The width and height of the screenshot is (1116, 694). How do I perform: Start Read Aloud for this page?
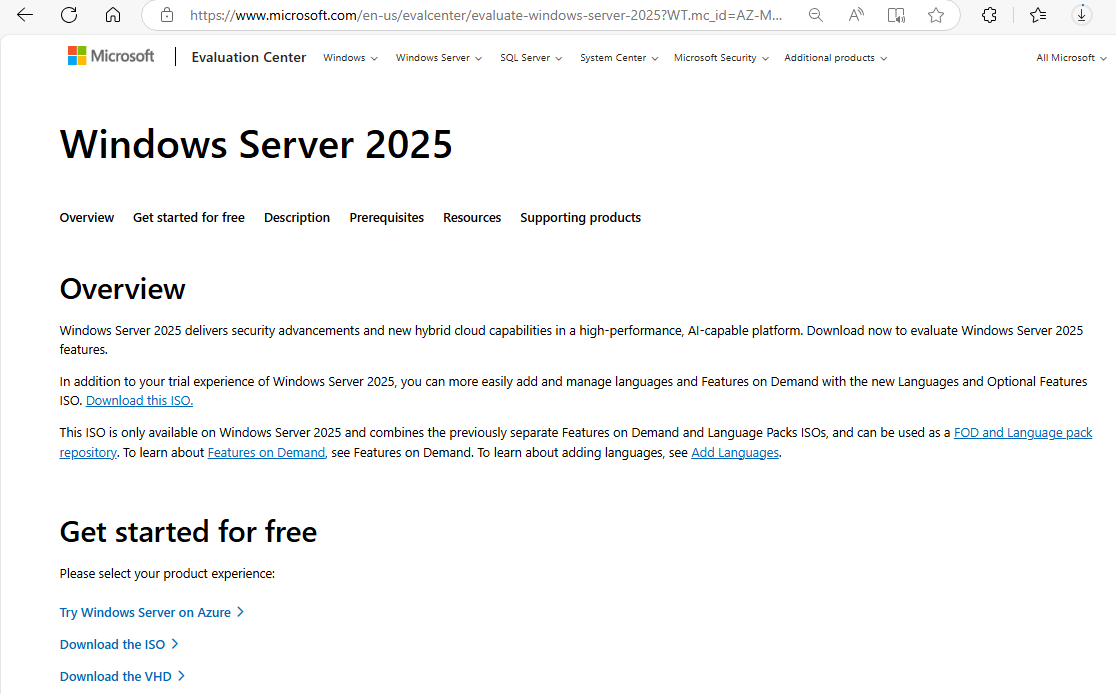click(855, 15)
